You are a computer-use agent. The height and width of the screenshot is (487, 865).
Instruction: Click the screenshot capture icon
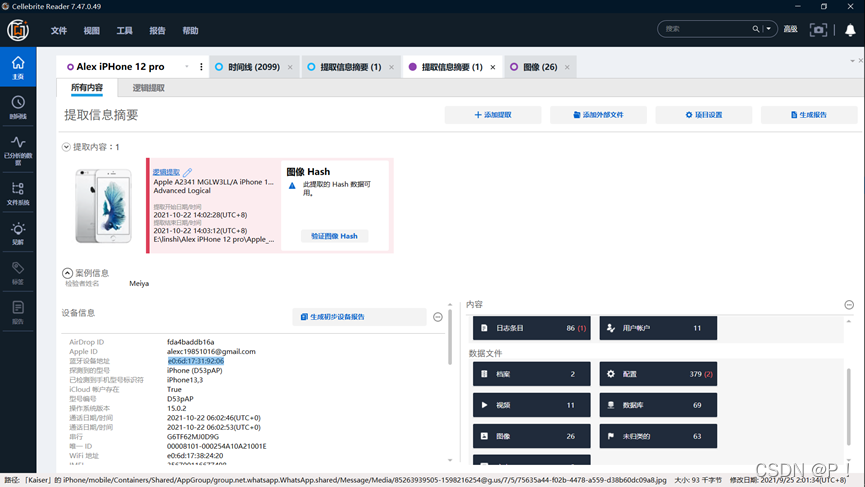[x=818, y=29]
